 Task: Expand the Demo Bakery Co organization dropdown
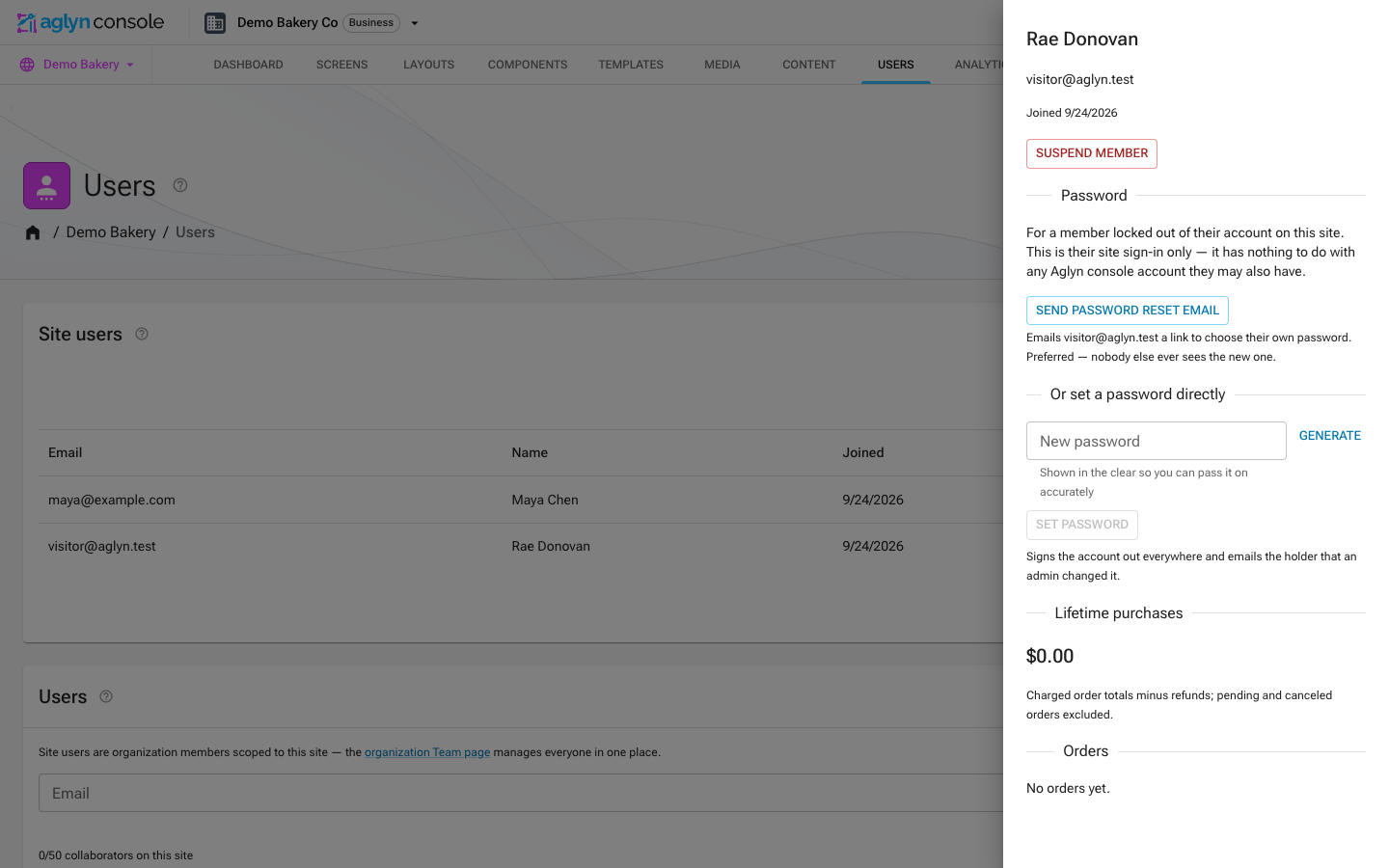tap(415, 23)
